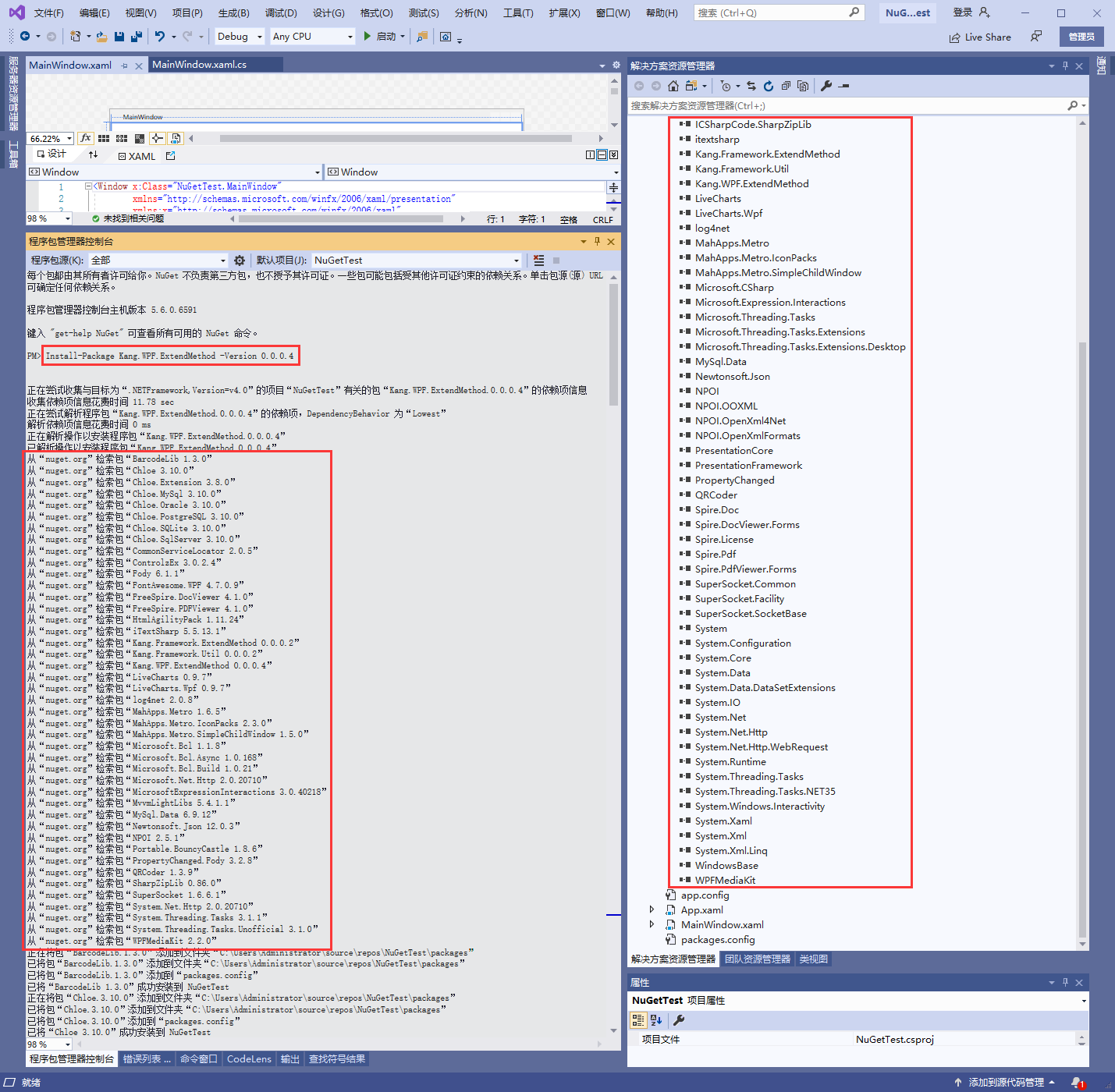The height and width of the screenshot is (1092, 1115).
Task: Click Collapse All icon in Solution Explorer
Action: click(786, 86)
